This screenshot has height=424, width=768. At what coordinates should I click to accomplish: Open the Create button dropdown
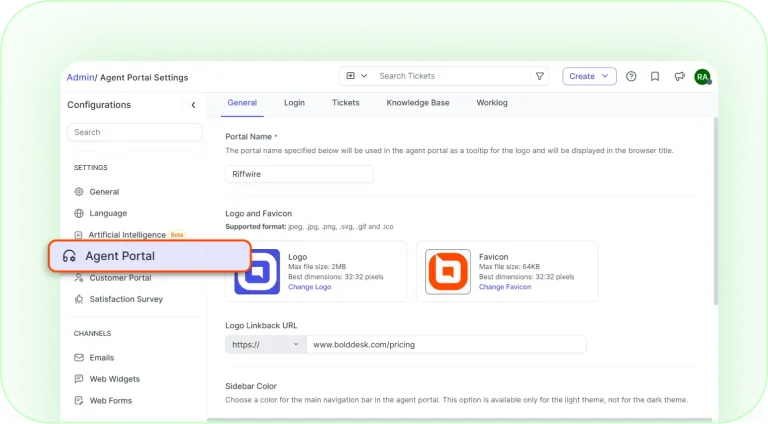(x=589, y=76)
